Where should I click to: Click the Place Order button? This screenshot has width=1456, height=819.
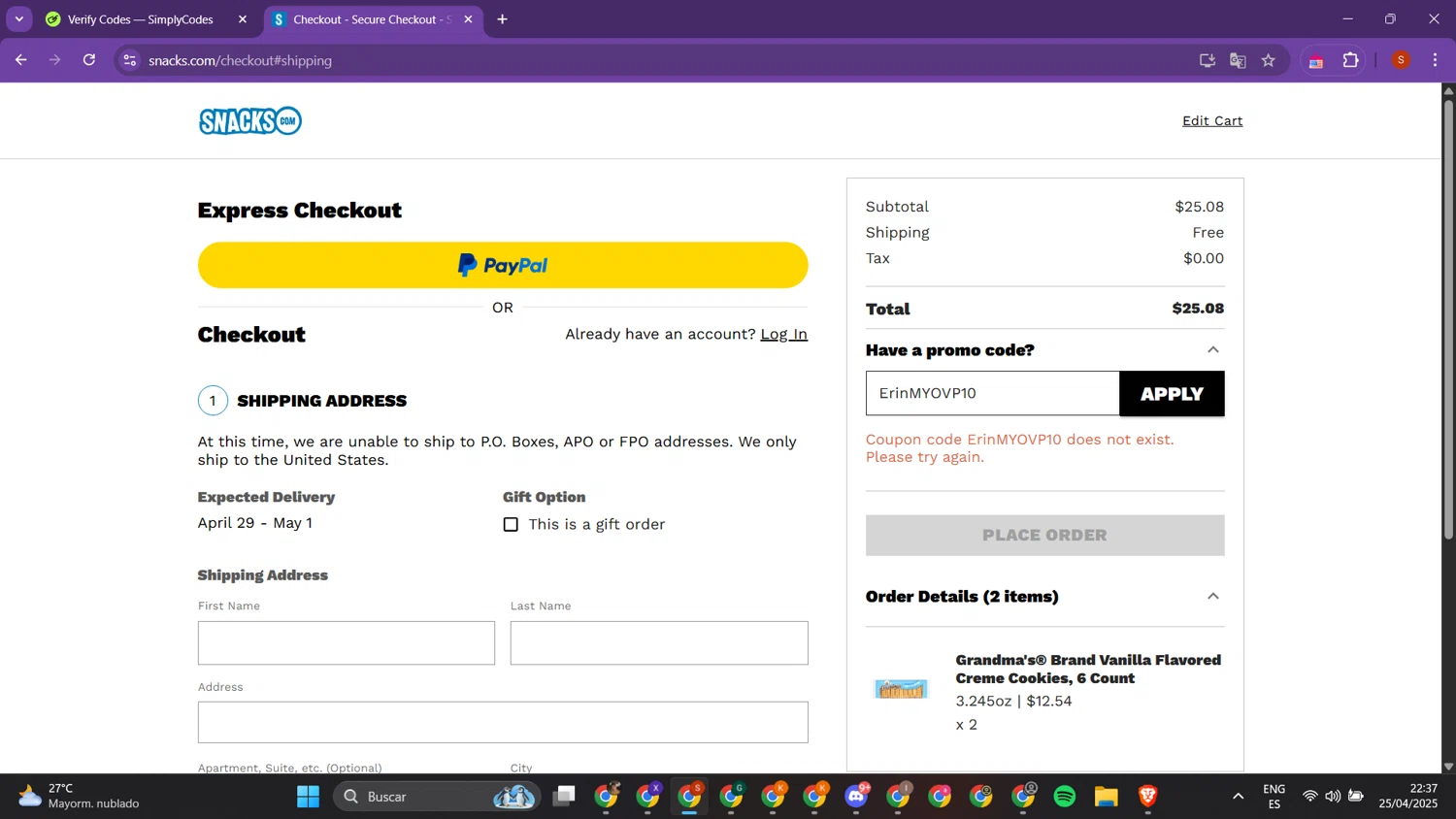(1044, 535)
